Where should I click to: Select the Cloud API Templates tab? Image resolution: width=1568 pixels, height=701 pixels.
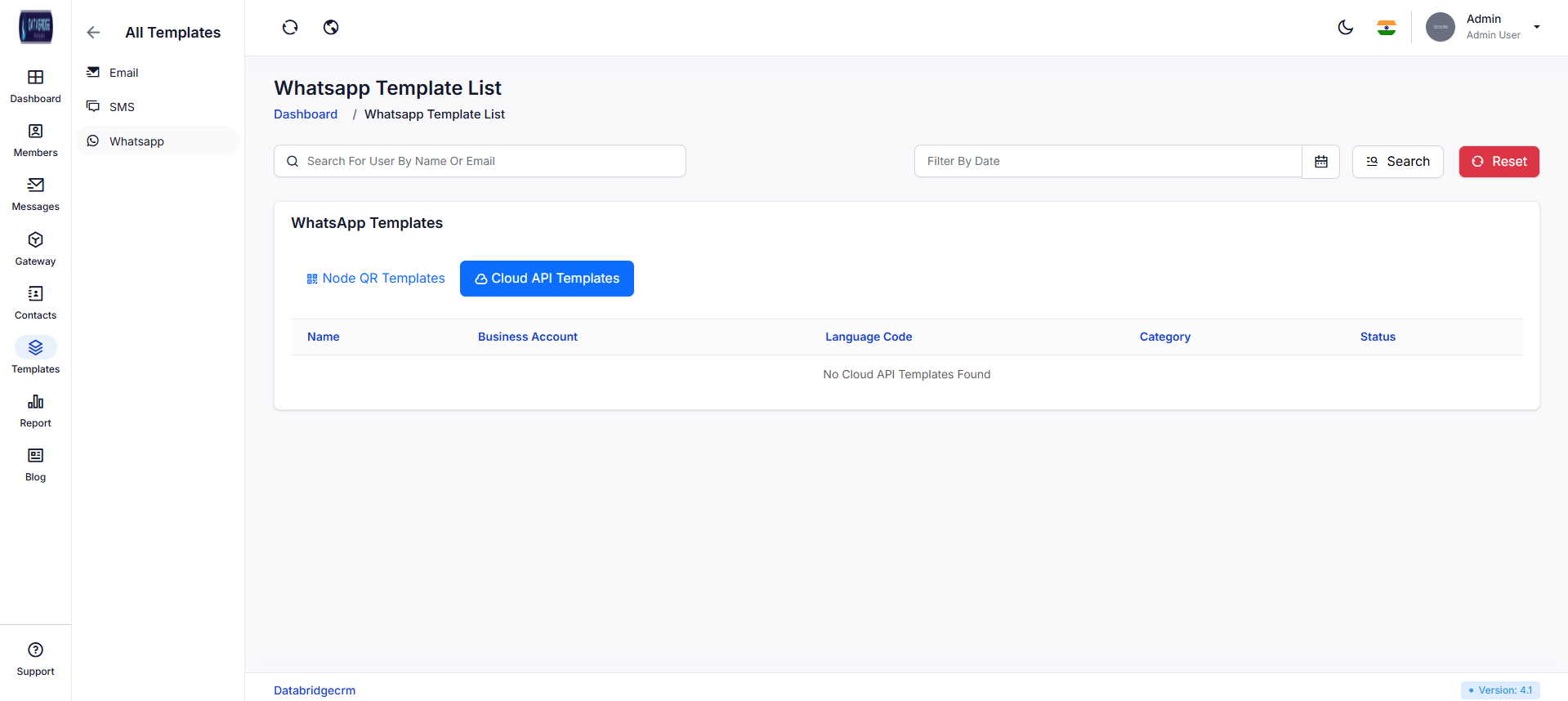547,279
